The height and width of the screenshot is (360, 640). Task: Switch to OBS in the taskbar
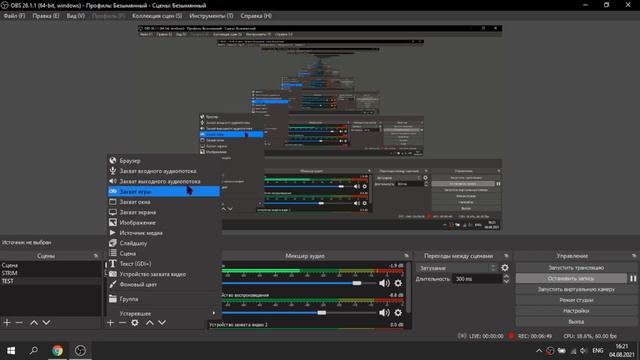(80, 351)
